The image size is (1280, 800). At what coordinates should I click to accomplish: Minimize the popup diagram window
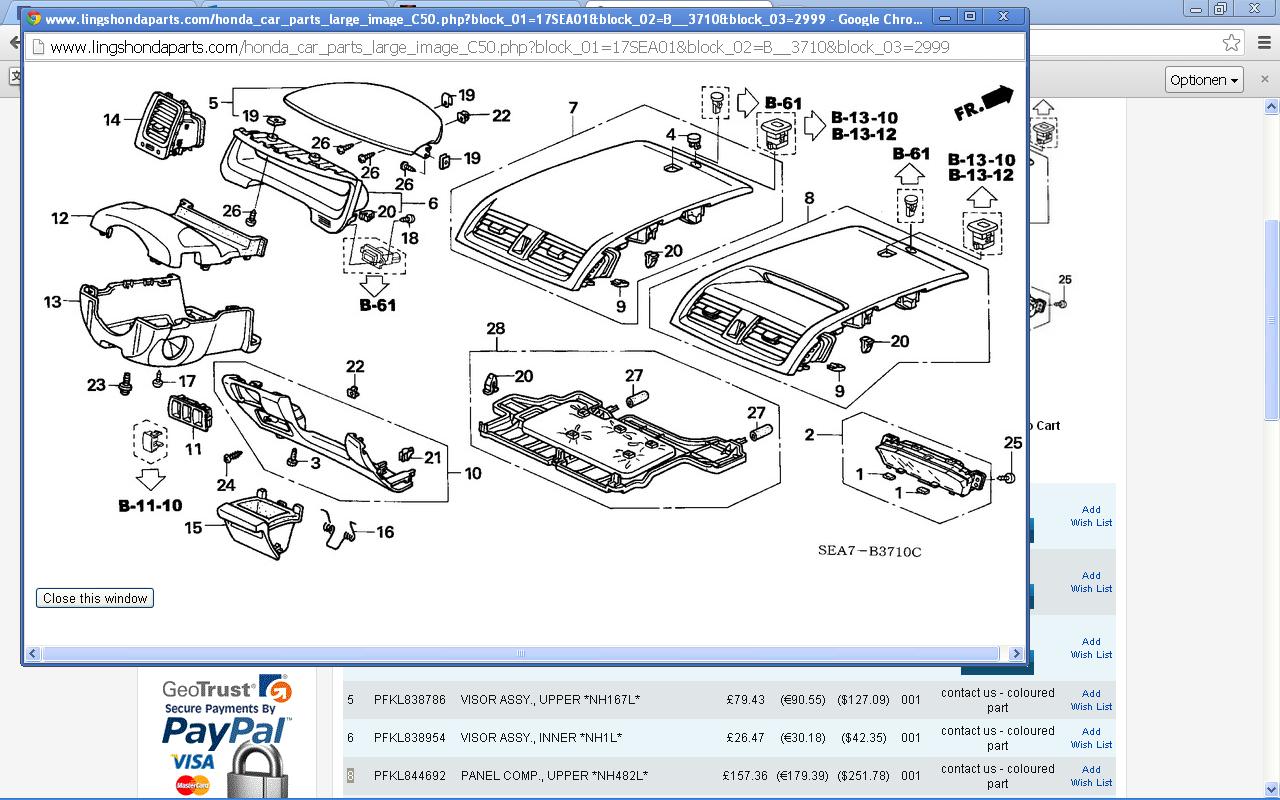coord(945,17)
